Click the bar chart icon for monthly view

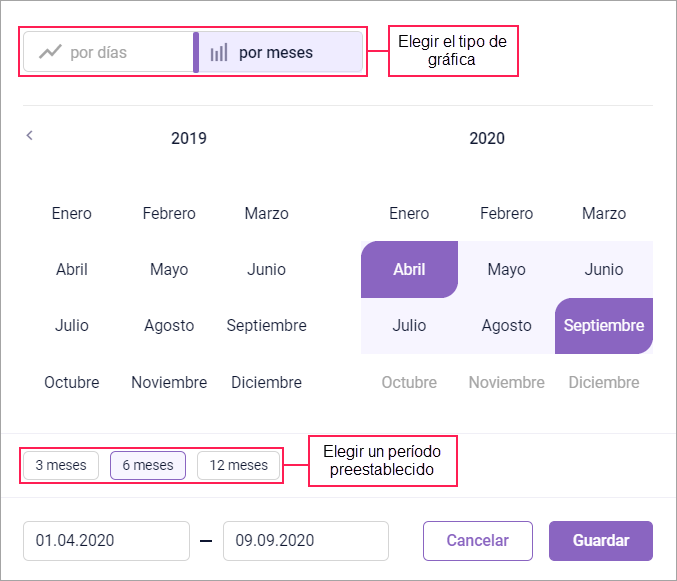tap(219, 52)
